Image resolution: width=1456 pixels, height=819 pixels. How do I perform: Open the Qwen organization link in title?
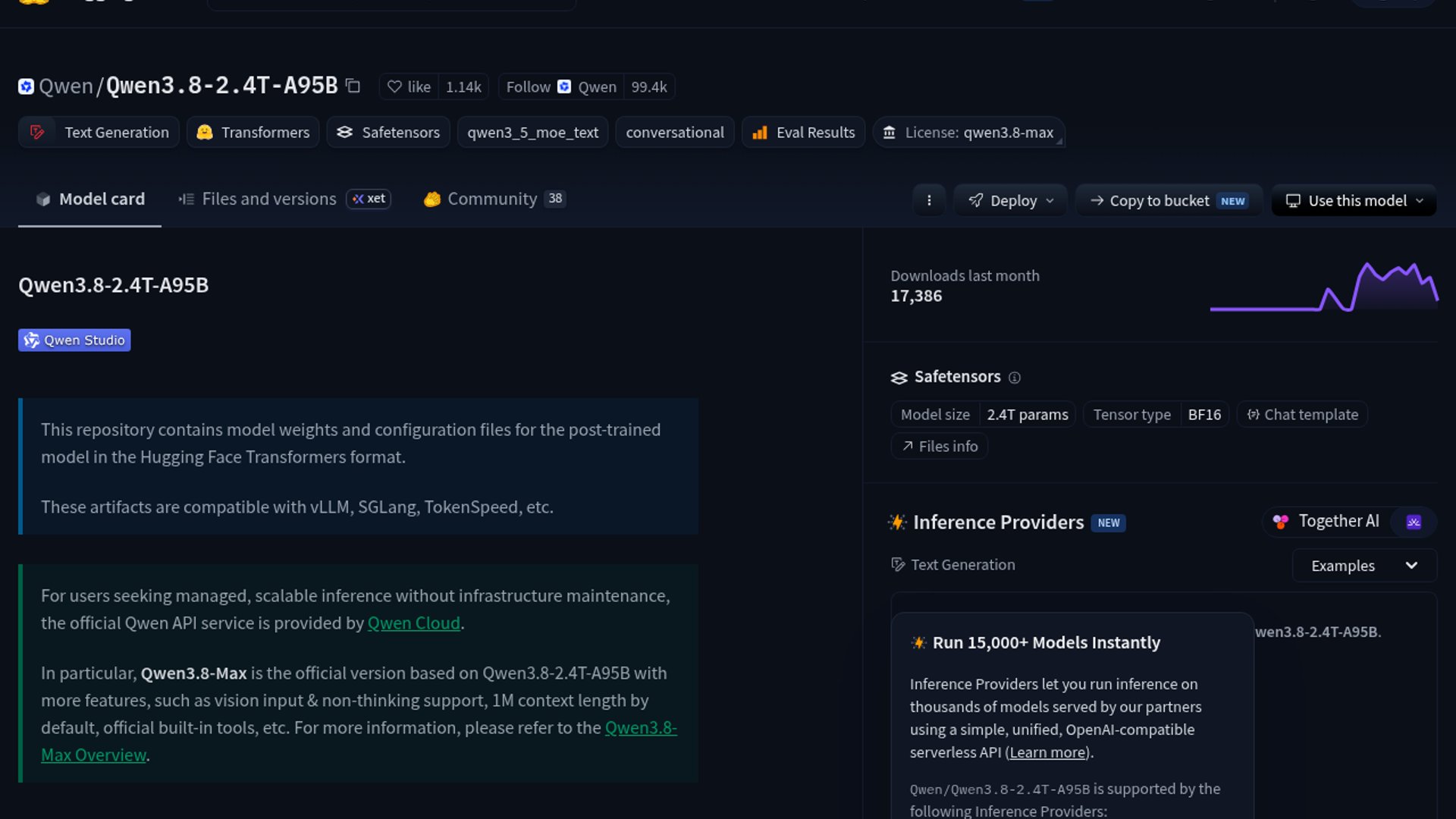point(65,86)
